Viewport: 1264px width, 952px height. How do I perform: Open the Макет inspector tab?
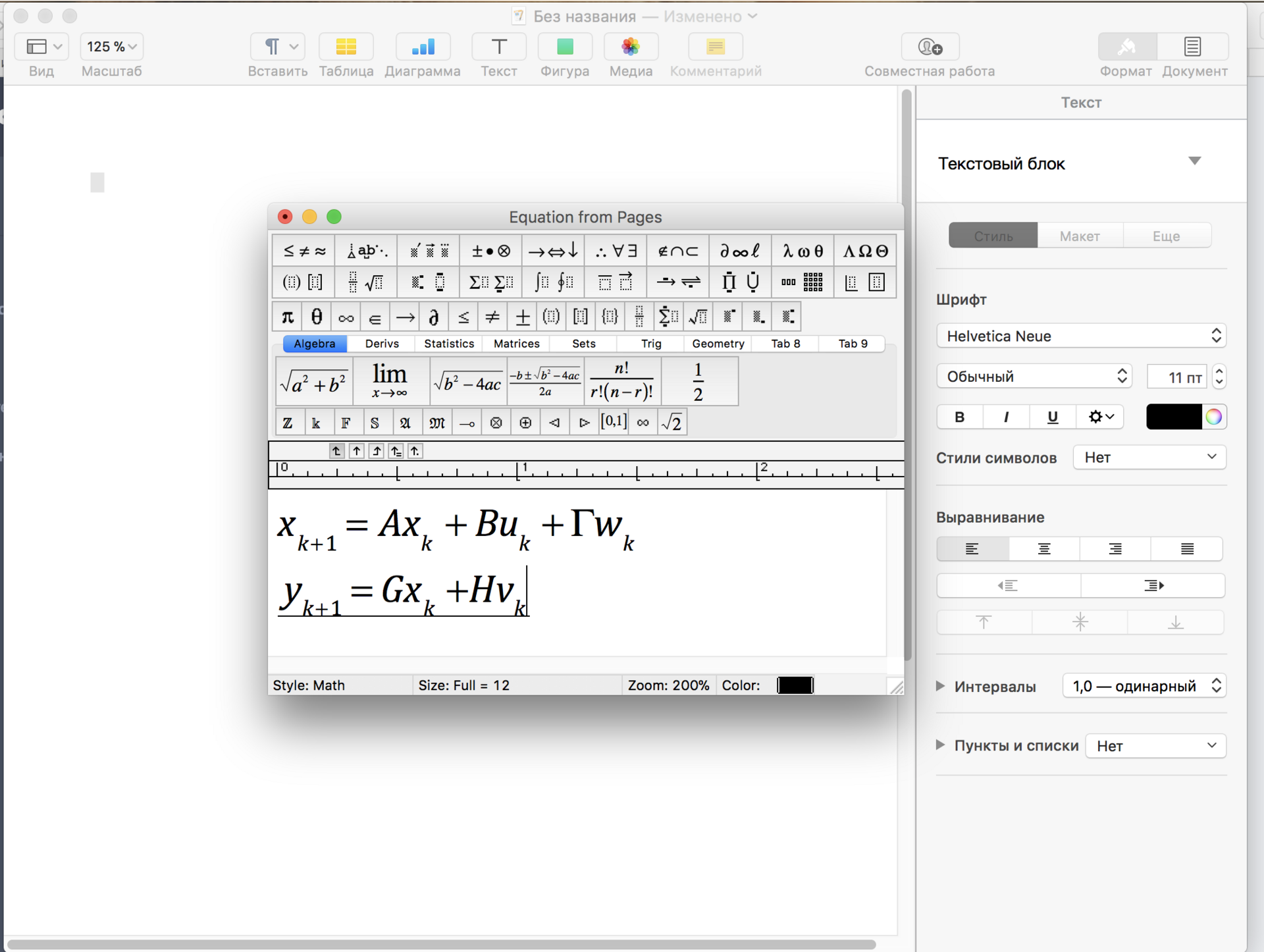[1080, 236]
